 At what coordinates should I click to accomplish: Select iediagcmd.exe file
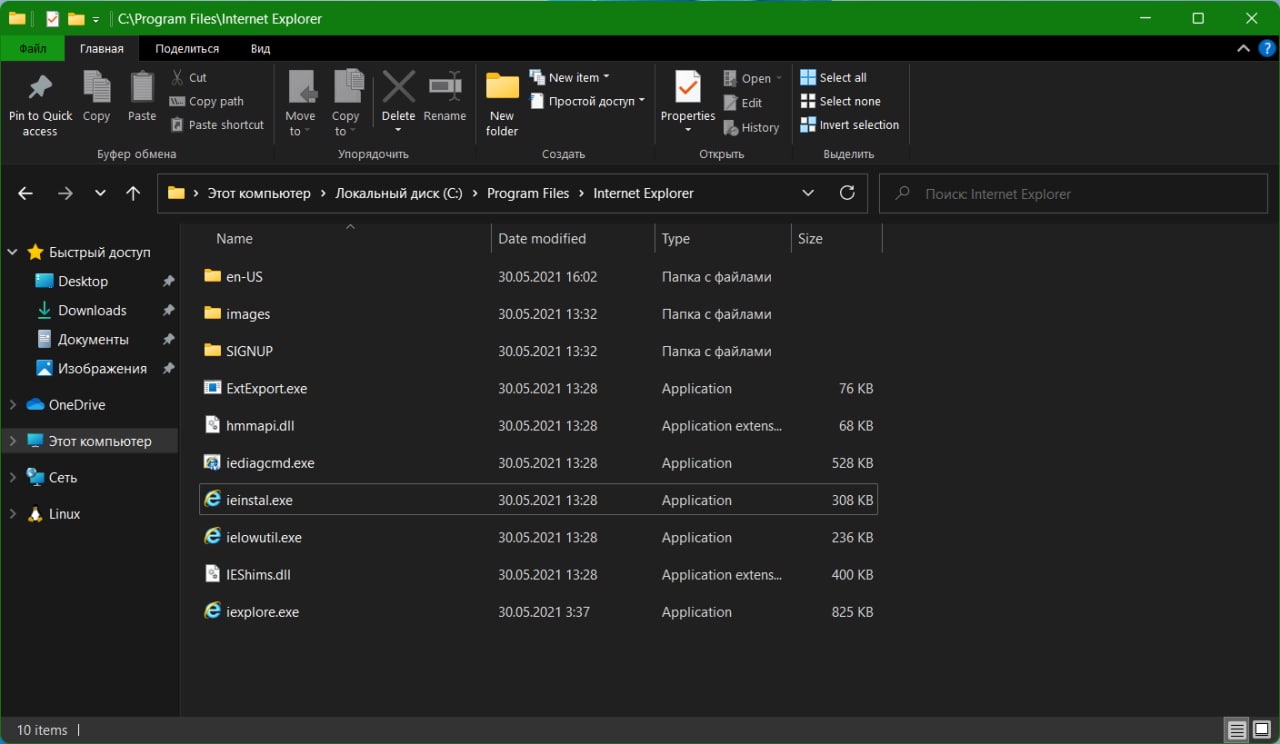pyautogui.click(x=538, y=463)
